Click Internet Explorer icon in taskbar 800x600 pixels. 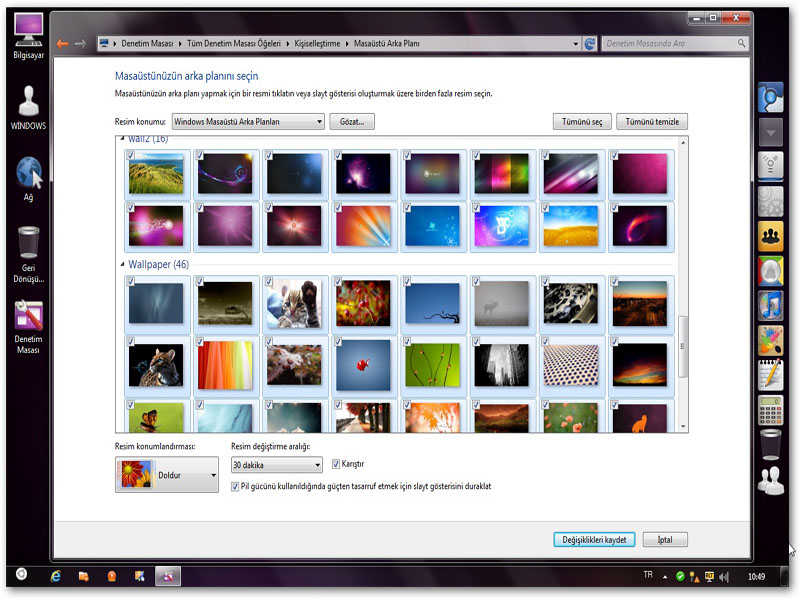click(56, 577)
